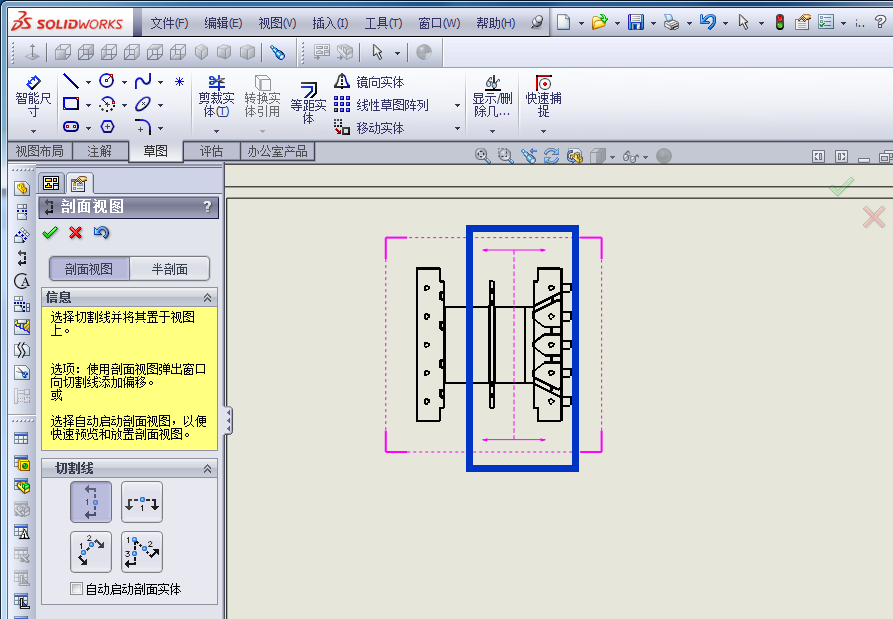
Task: Select the vertical cutting line option
Action: click(91, 502)
